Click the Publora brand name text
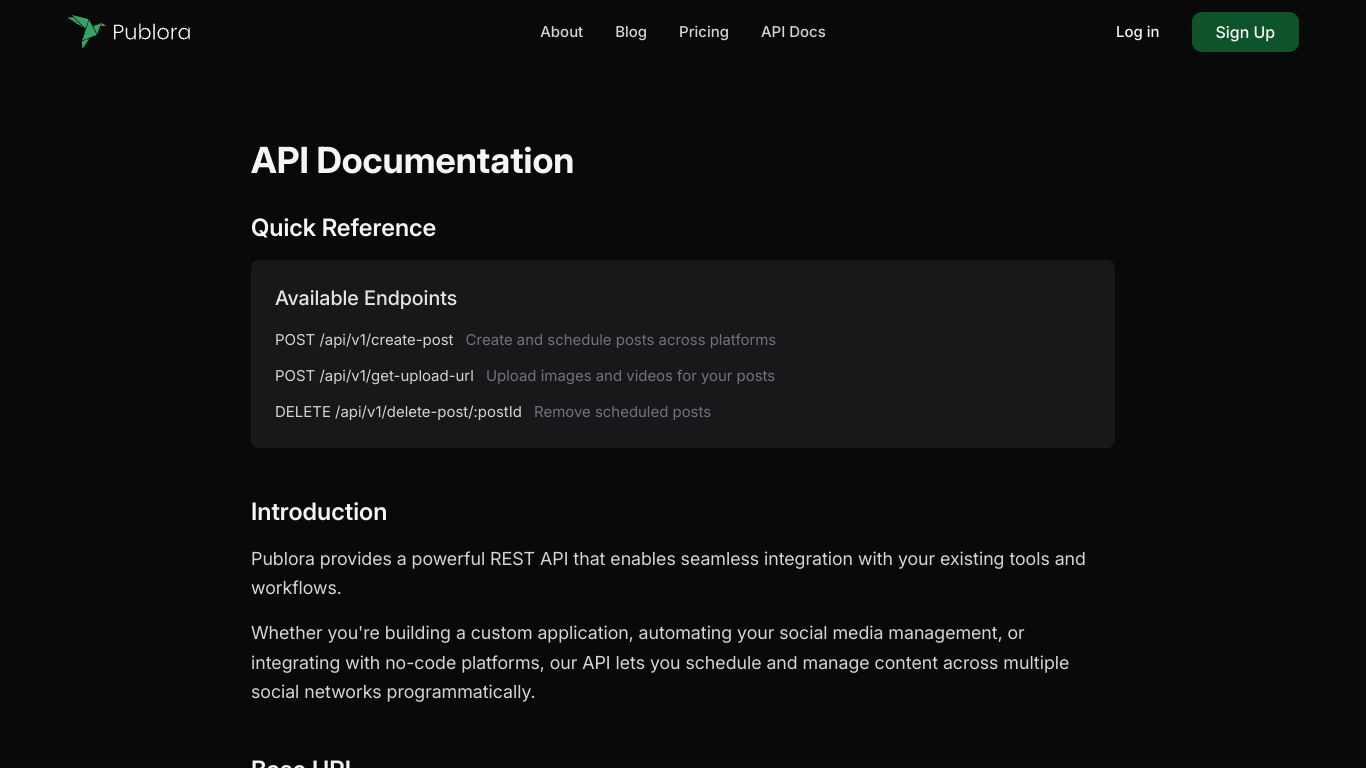Image resolution: width=1366 pixels, height=768 pixels. click(151, 32)
